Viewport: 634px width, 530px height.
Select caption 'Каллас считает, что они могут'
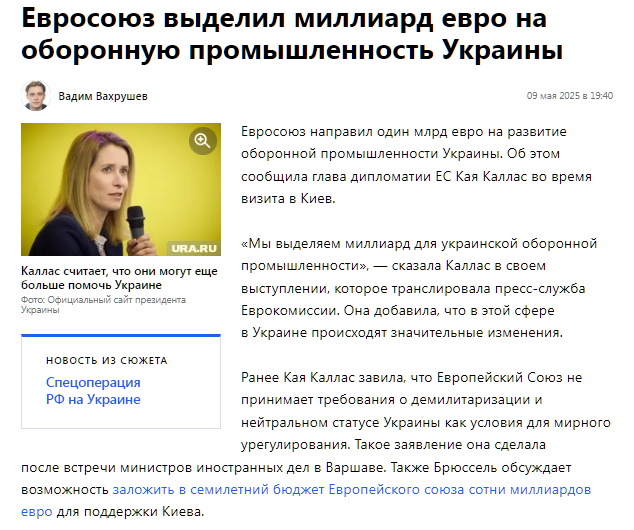(x=119, y=278)
